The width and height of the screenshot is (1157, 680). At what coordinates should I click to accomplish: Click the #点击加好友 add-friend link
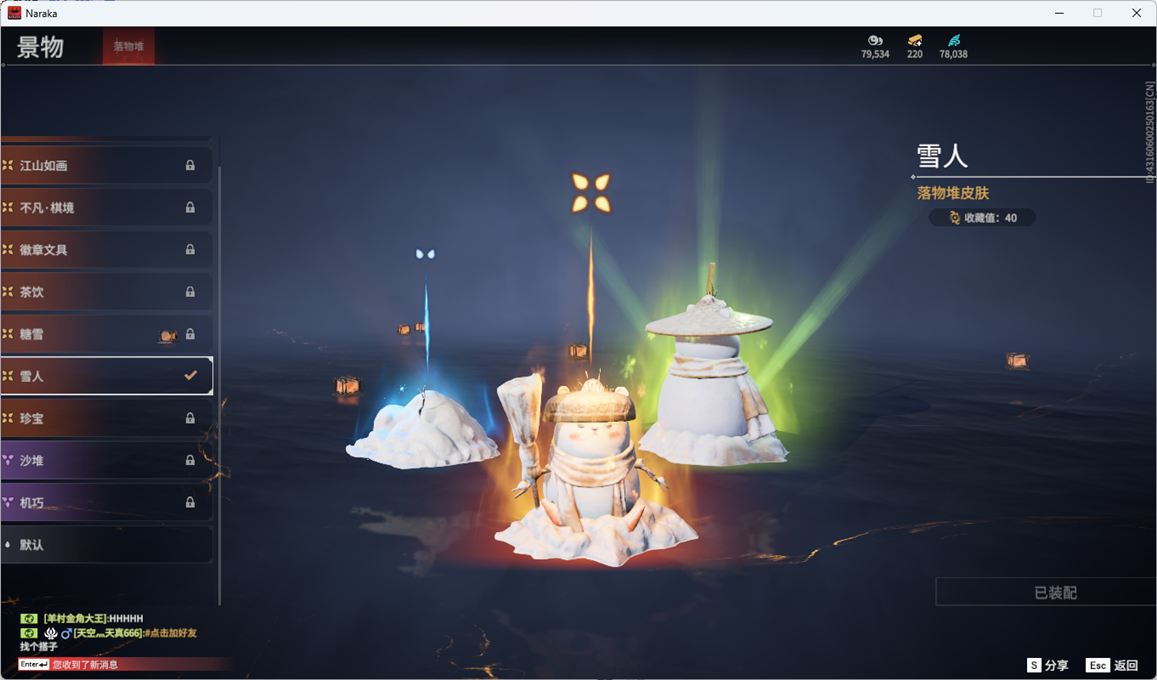click(x=170, y=633)
